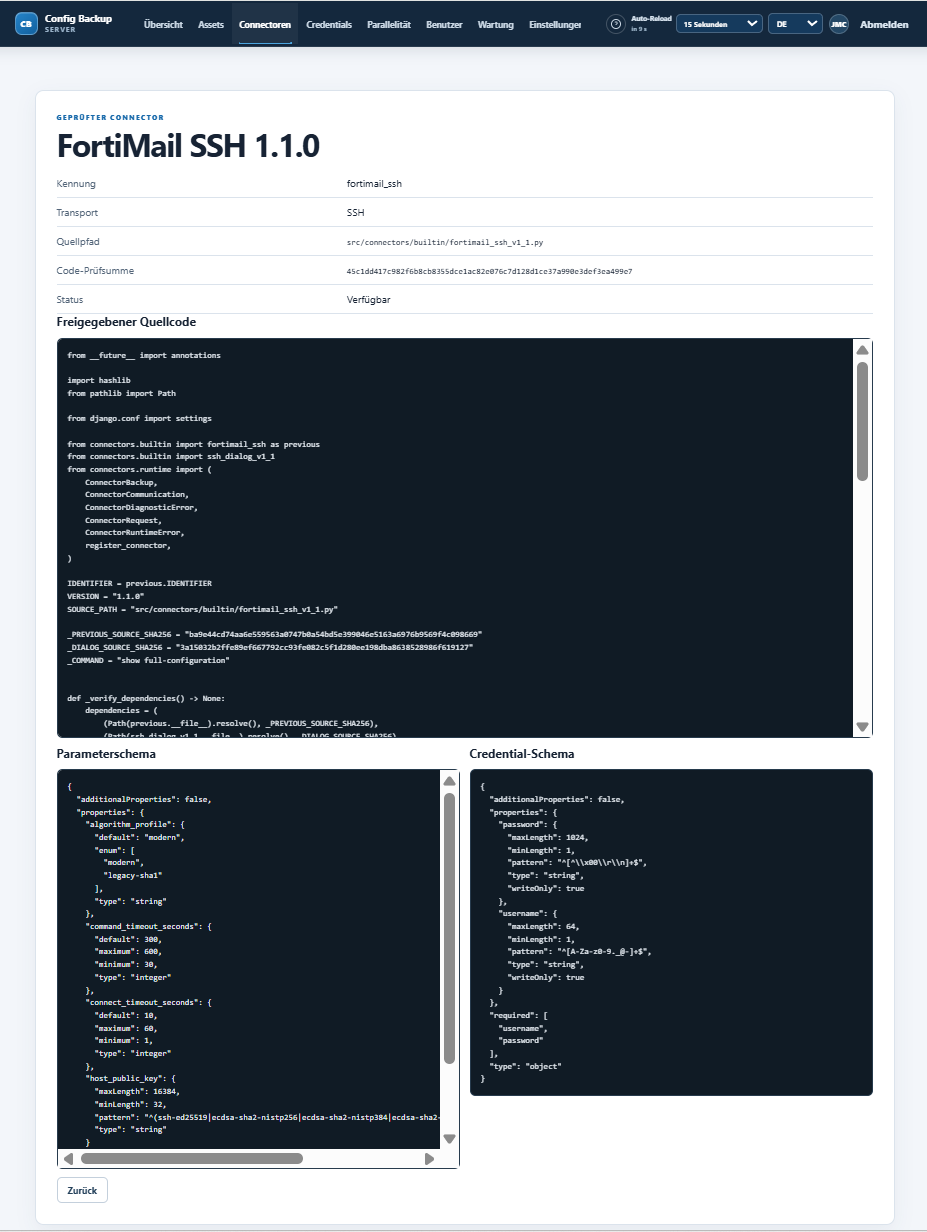The height and width of the screenshot is (1232, 927).
Task: Click Parameterschema scrollbar down arrow
Action: point(449,1139)
